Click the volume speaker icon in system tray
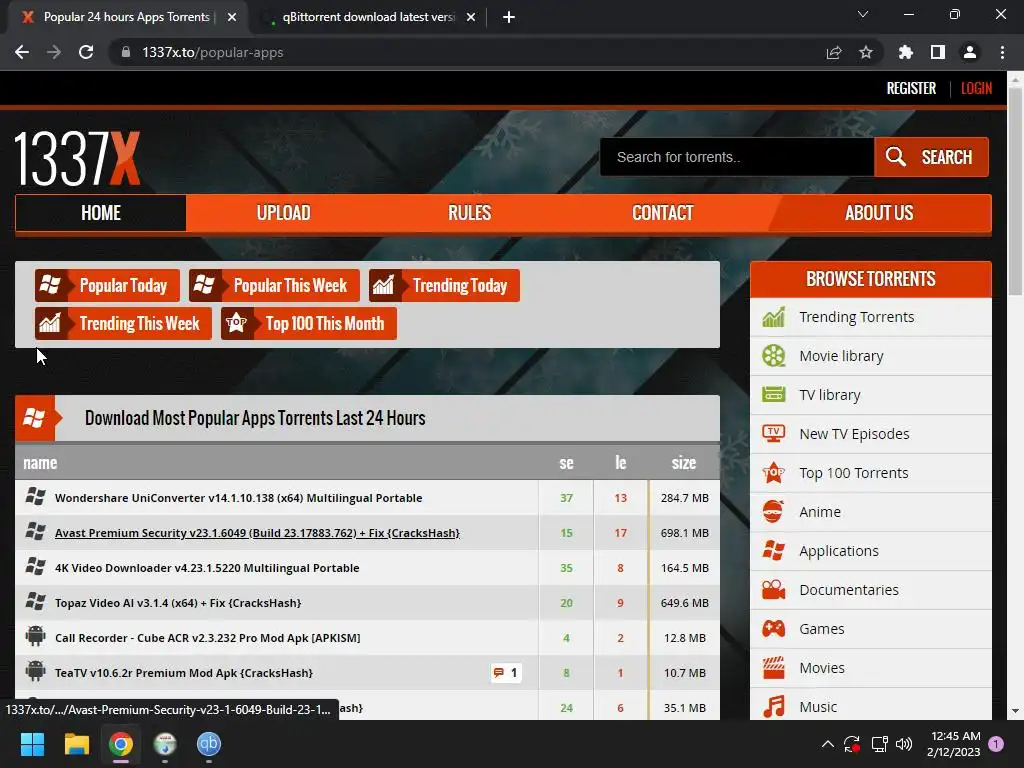1024x768 pixels. pyautogui.click(x=904, y=744)
